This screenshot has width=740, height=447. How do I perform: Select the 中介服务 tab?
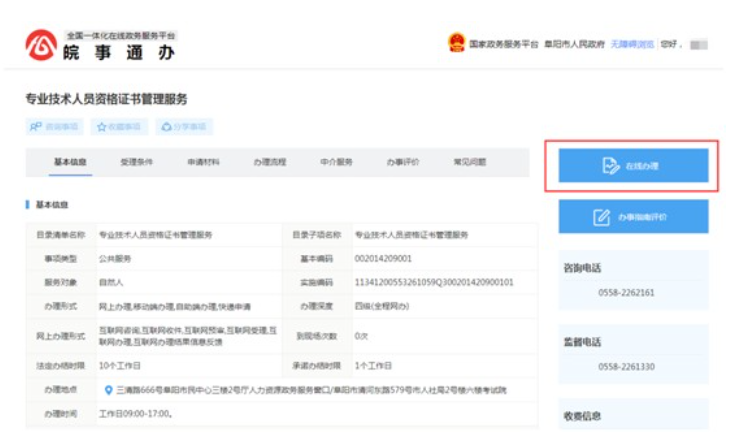click(336, 162)
